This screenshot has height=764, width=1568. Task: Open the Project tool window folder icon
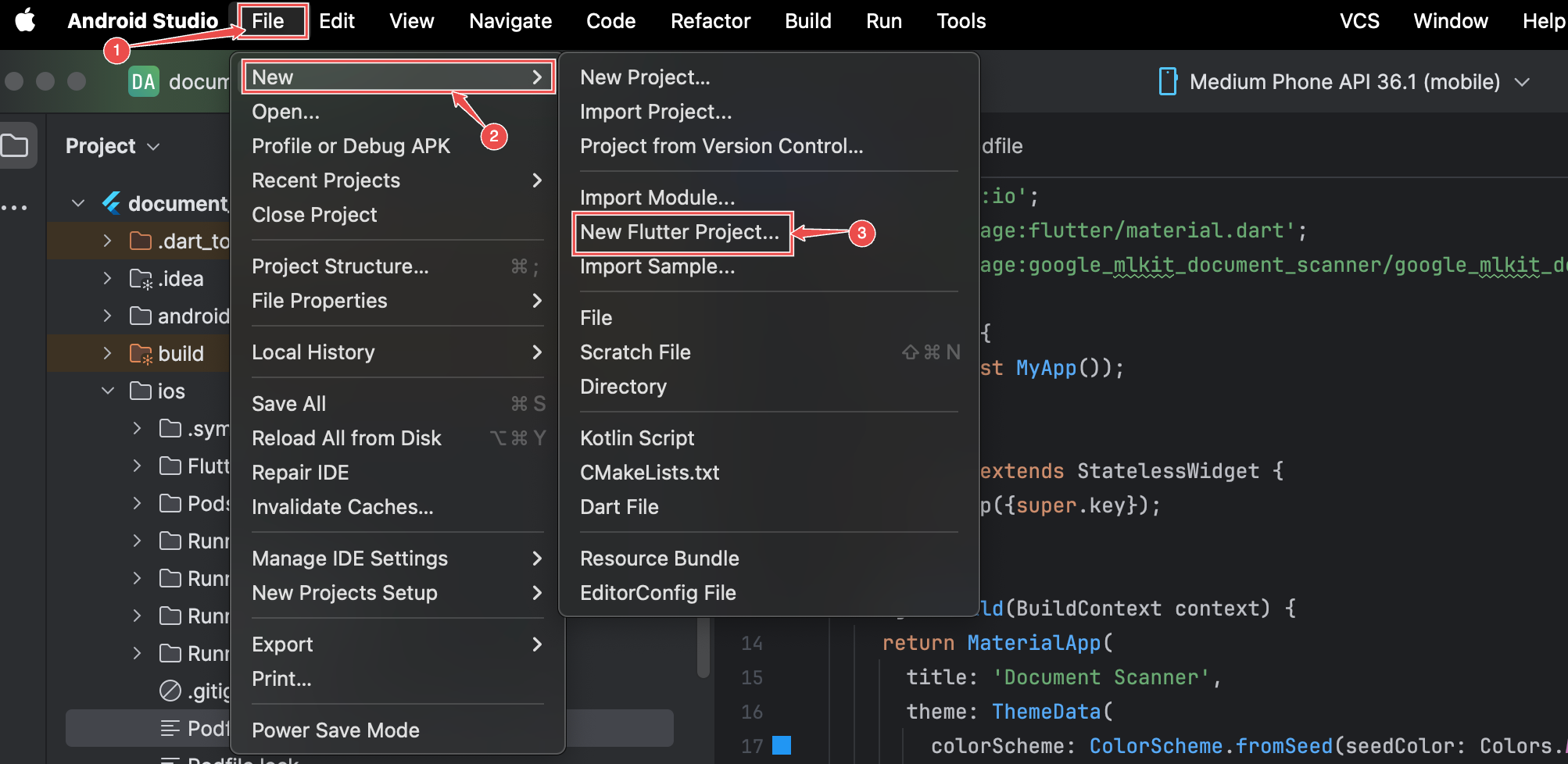tap(16, 146)
